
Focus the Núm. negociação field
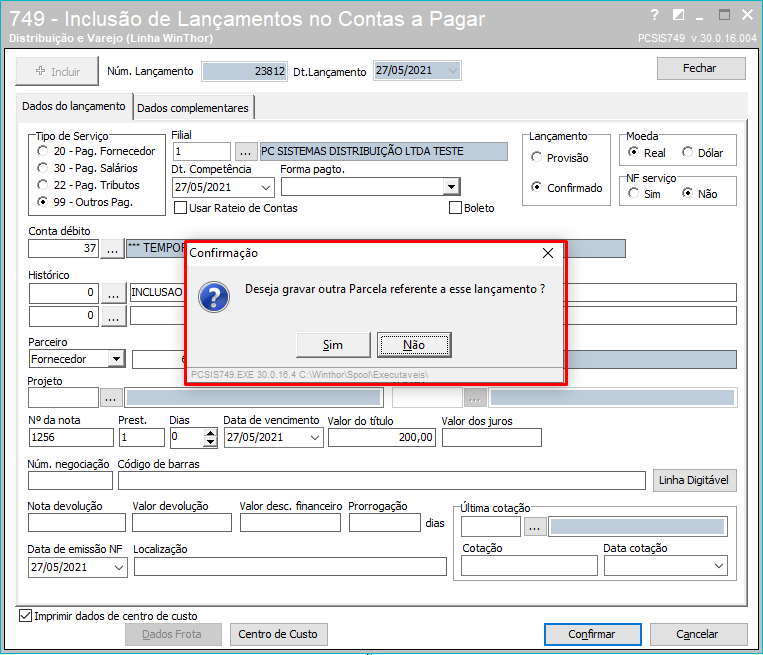pyautogui.click(x=71, y=481)
